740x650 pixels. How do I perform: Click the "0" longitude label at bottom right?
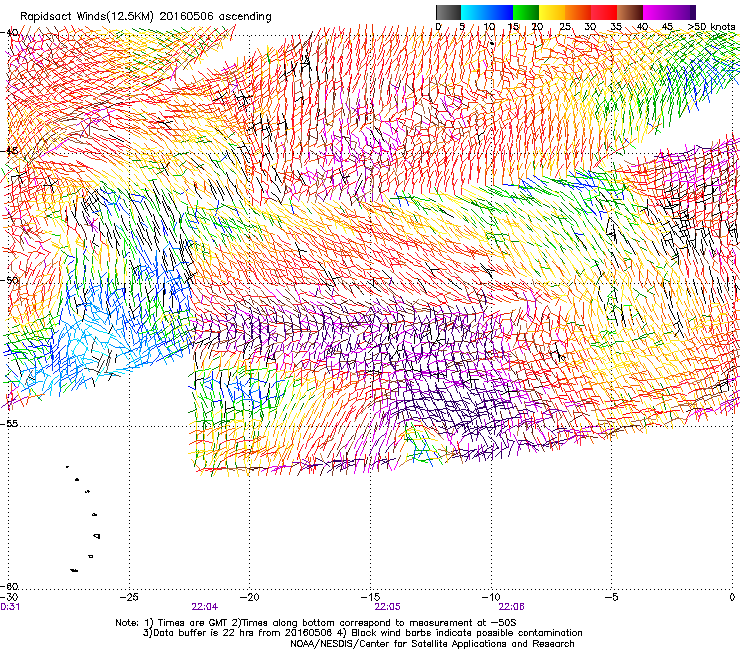click(x=732, y=597)
